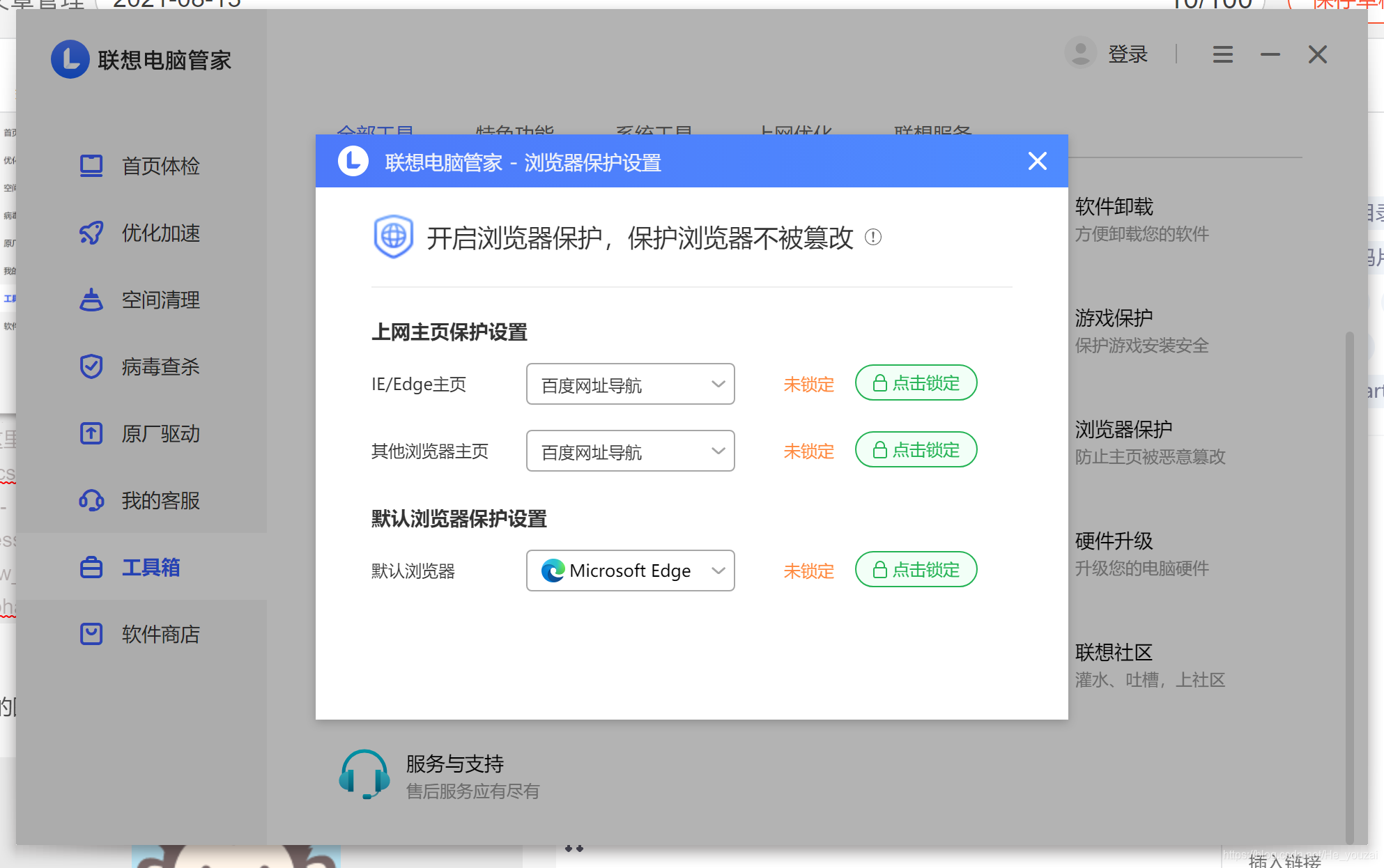Click the IE/Edge主页 dropdown chevron
Screen dimensions: 1384x868
[x=718, y=384]
